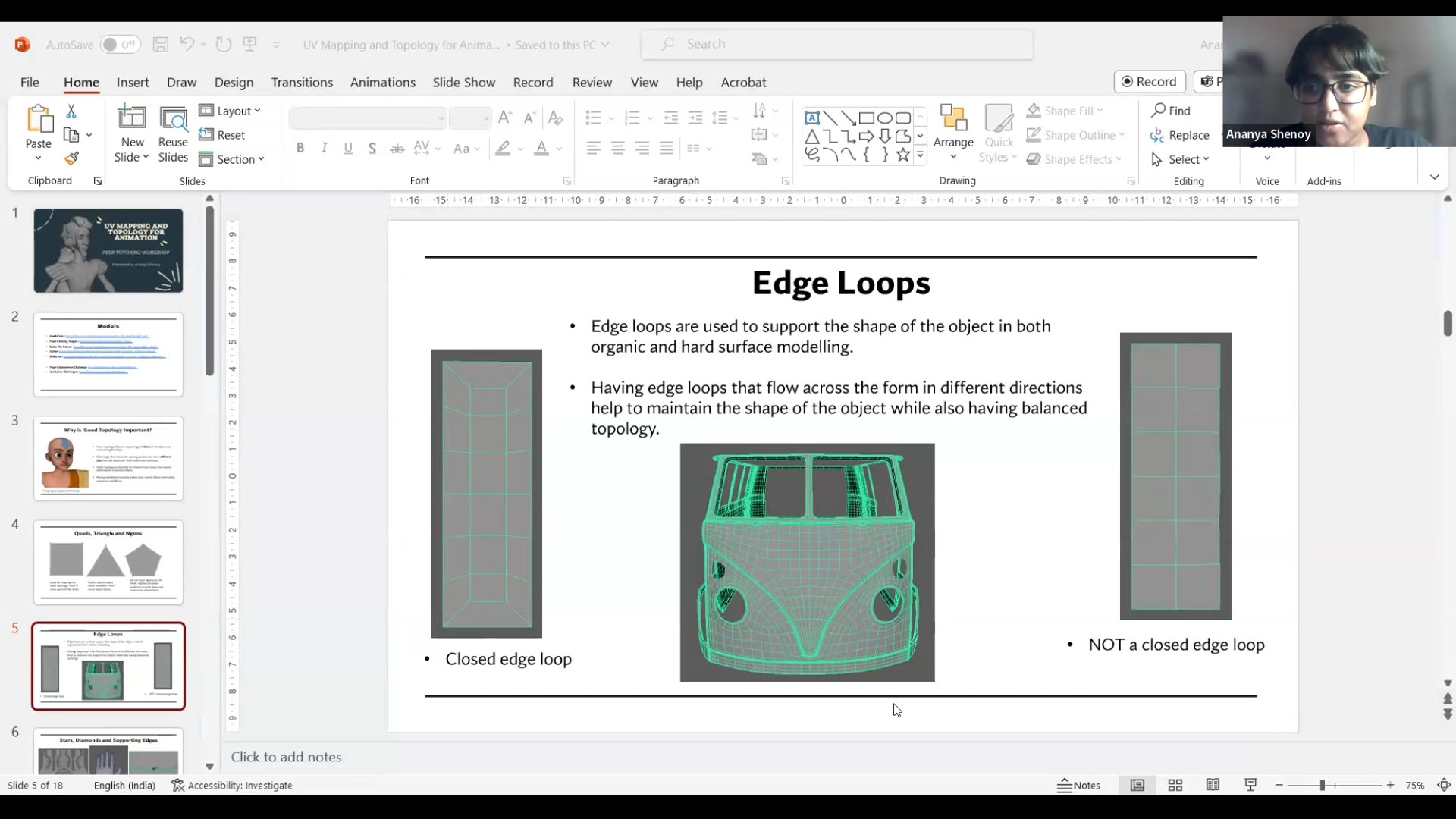Decrease font size icon
Screen dimensions: 1456x819
point(530,118)
